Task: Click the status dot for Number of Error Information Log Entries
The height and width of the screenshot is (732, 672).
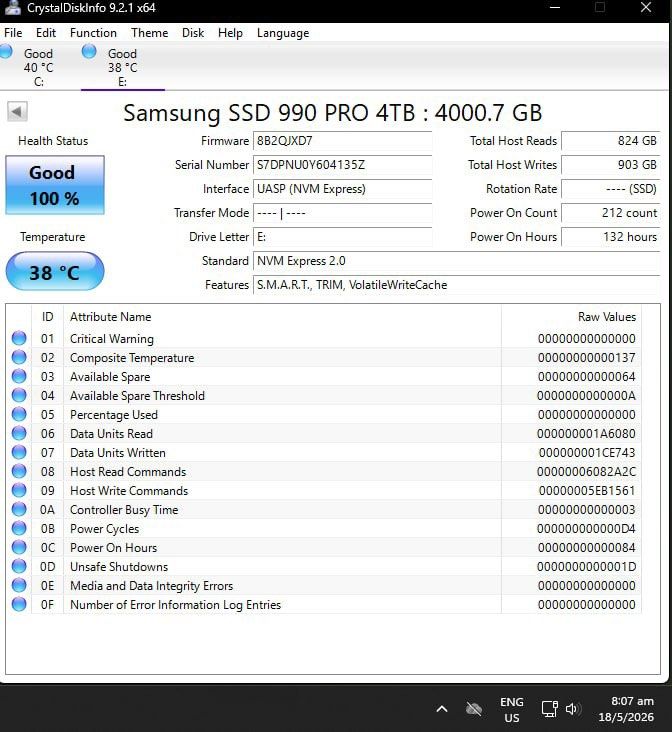Action: tap(19, 604)
